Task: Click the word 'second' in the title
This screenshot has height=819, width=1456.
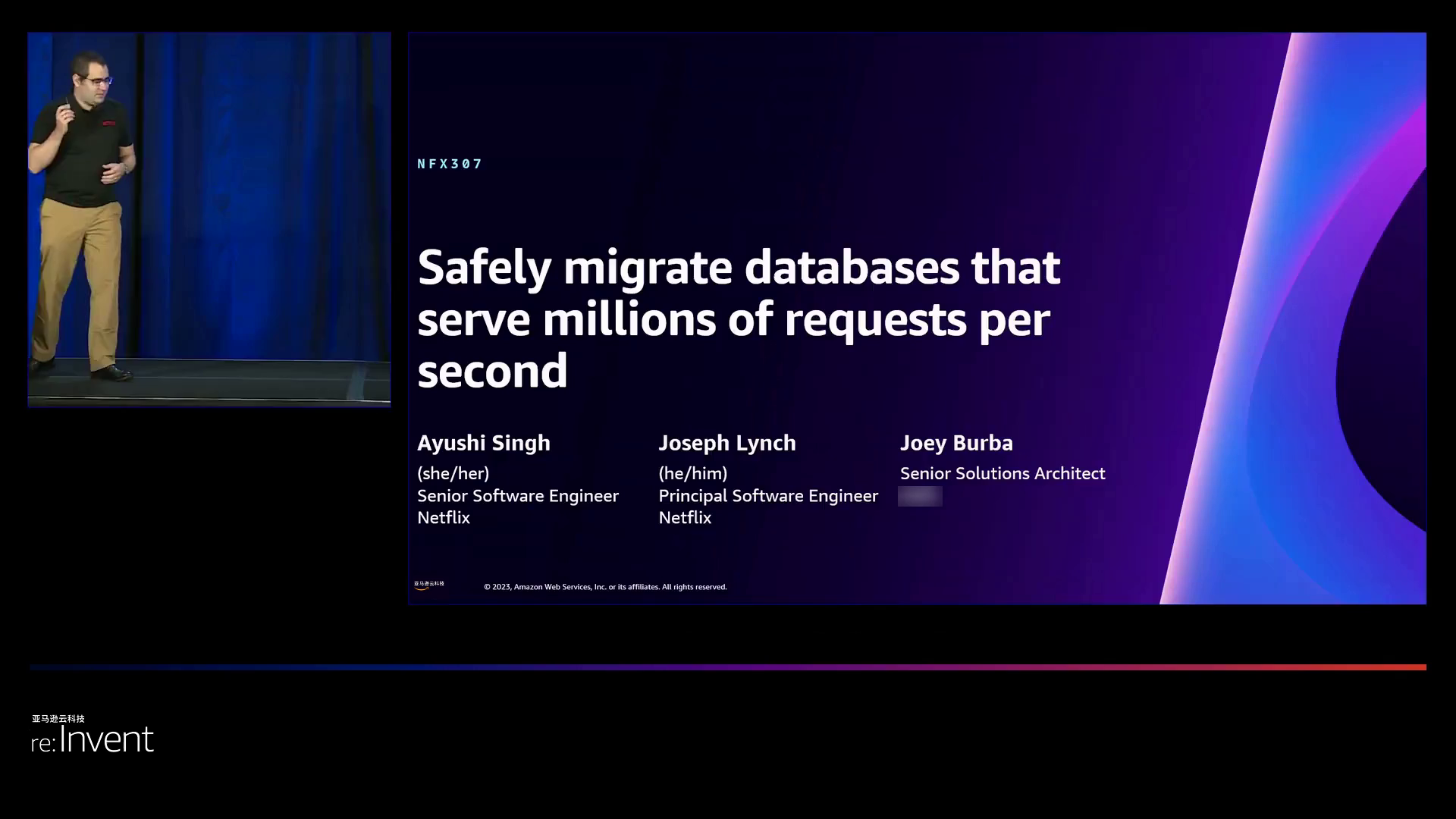Action: 492,371
